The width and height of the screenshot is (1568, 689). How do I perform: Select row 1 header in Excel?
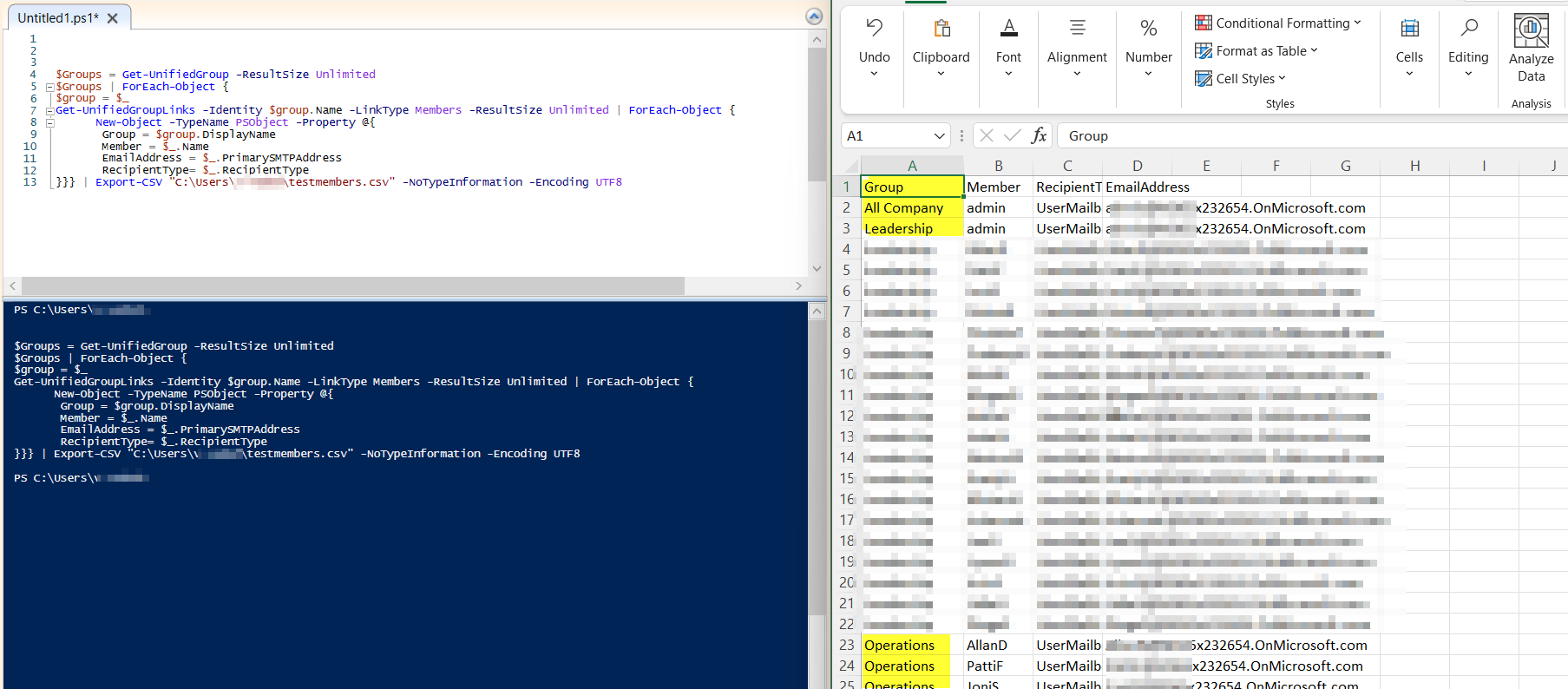pos(847,187)
